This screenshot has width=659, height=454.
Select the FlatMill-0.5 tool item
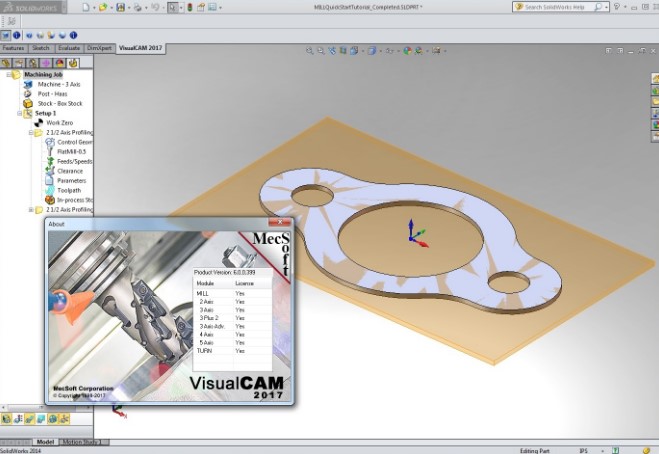[71, 152]
